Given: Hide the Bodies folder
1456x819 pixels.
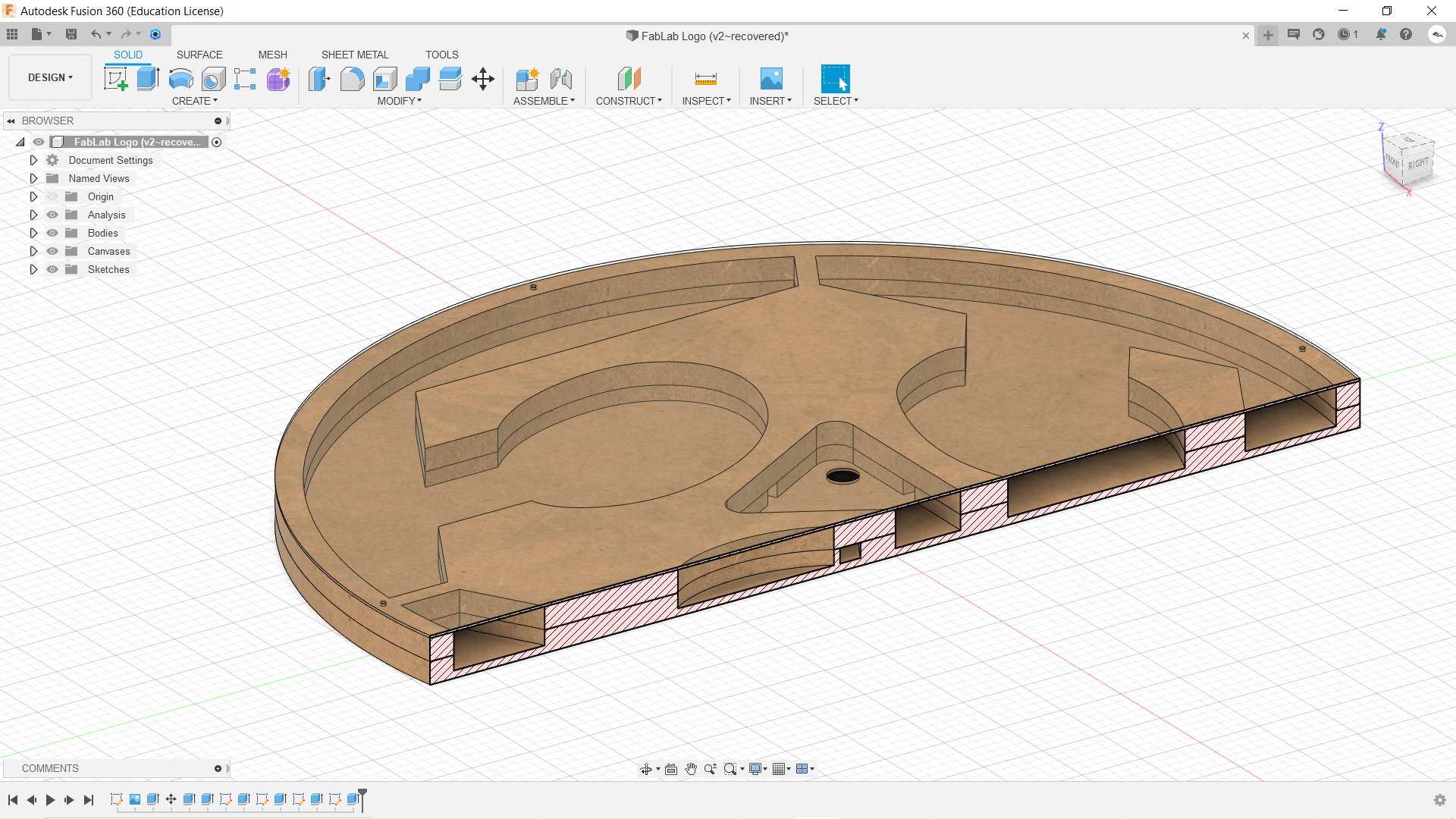Looking at the screenshot, I should click(52, 233).
